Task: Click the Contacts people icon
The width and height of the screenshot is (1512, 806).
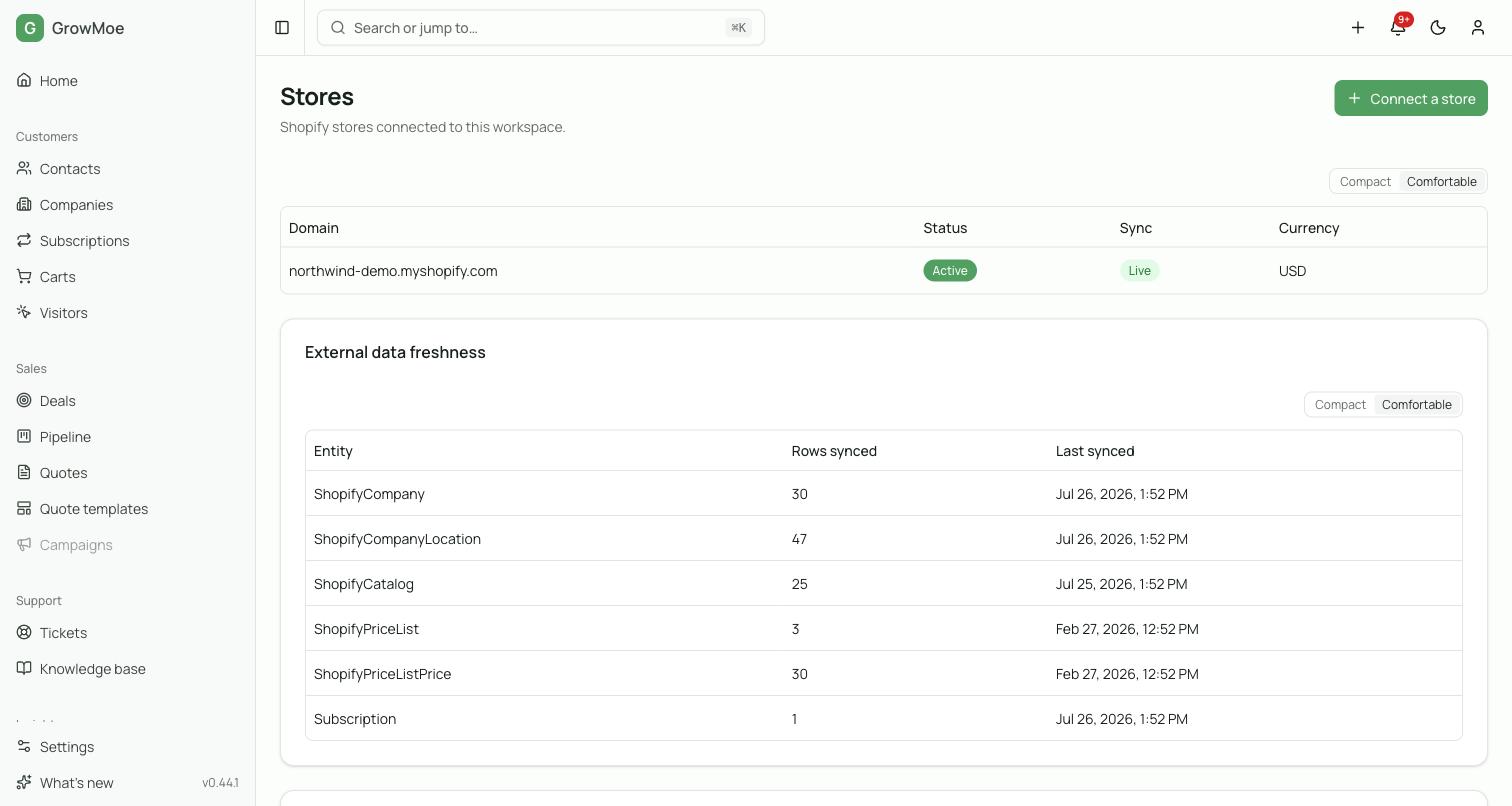Action: [x=24, y=169]
